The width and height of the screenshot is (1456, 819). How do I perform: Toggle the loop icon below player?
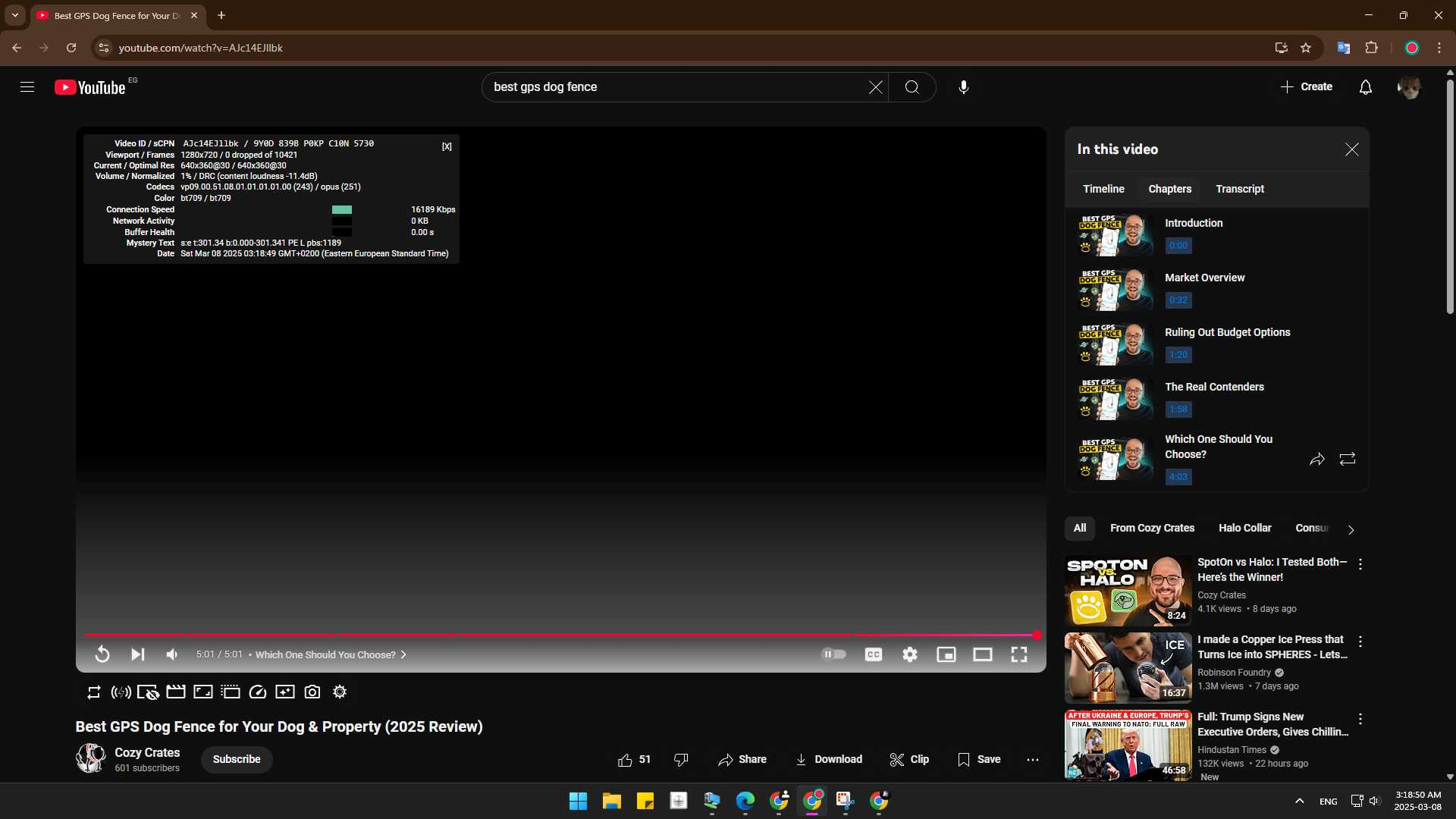click(94, 692)
